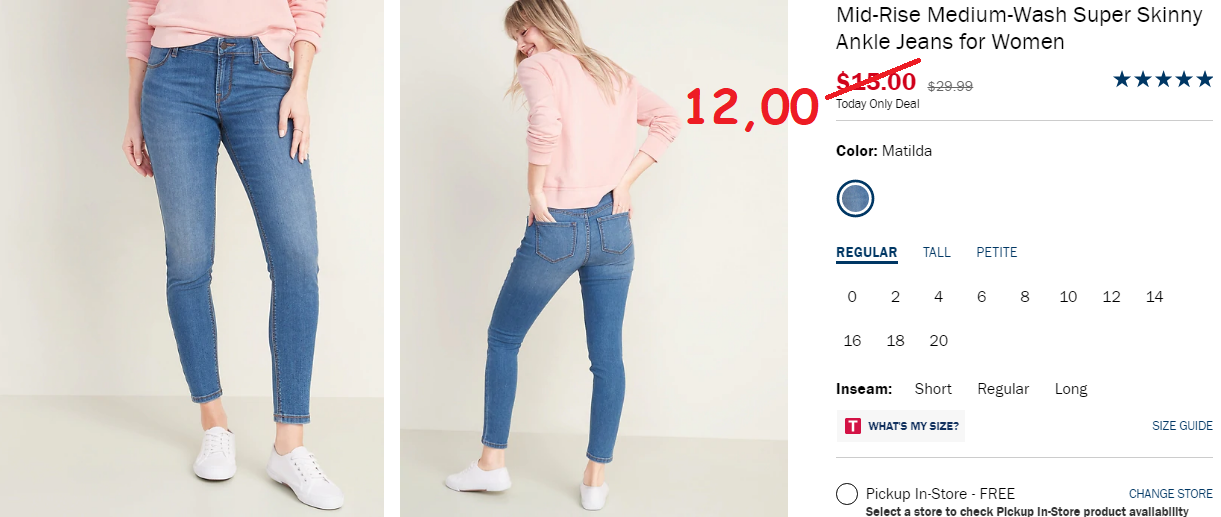Choose size 20
The image size is (1221, 517).
[x=938, y=341]
